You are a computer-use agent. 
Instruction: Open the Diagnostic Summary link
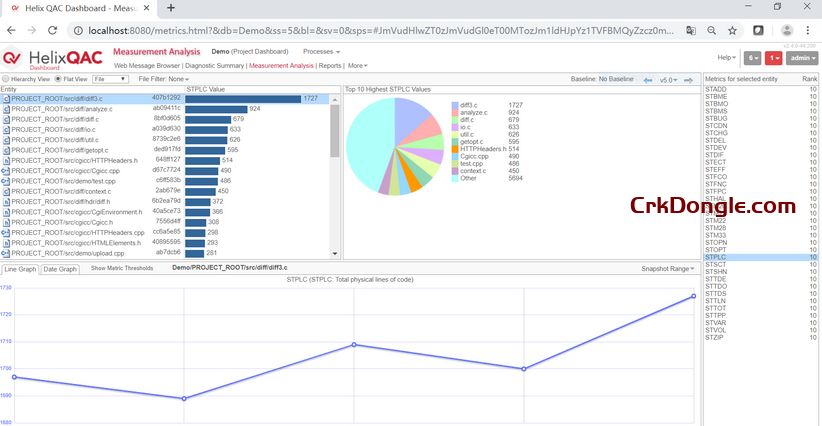pyautogui.click(x=215, y=65)
